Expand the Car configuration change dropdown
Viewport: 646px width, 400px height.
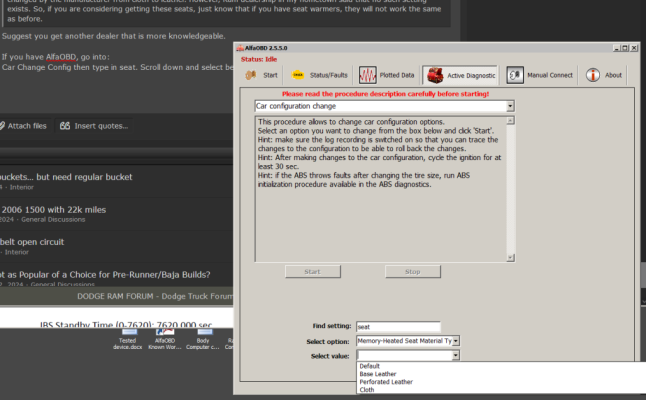[x=510, y=106]
